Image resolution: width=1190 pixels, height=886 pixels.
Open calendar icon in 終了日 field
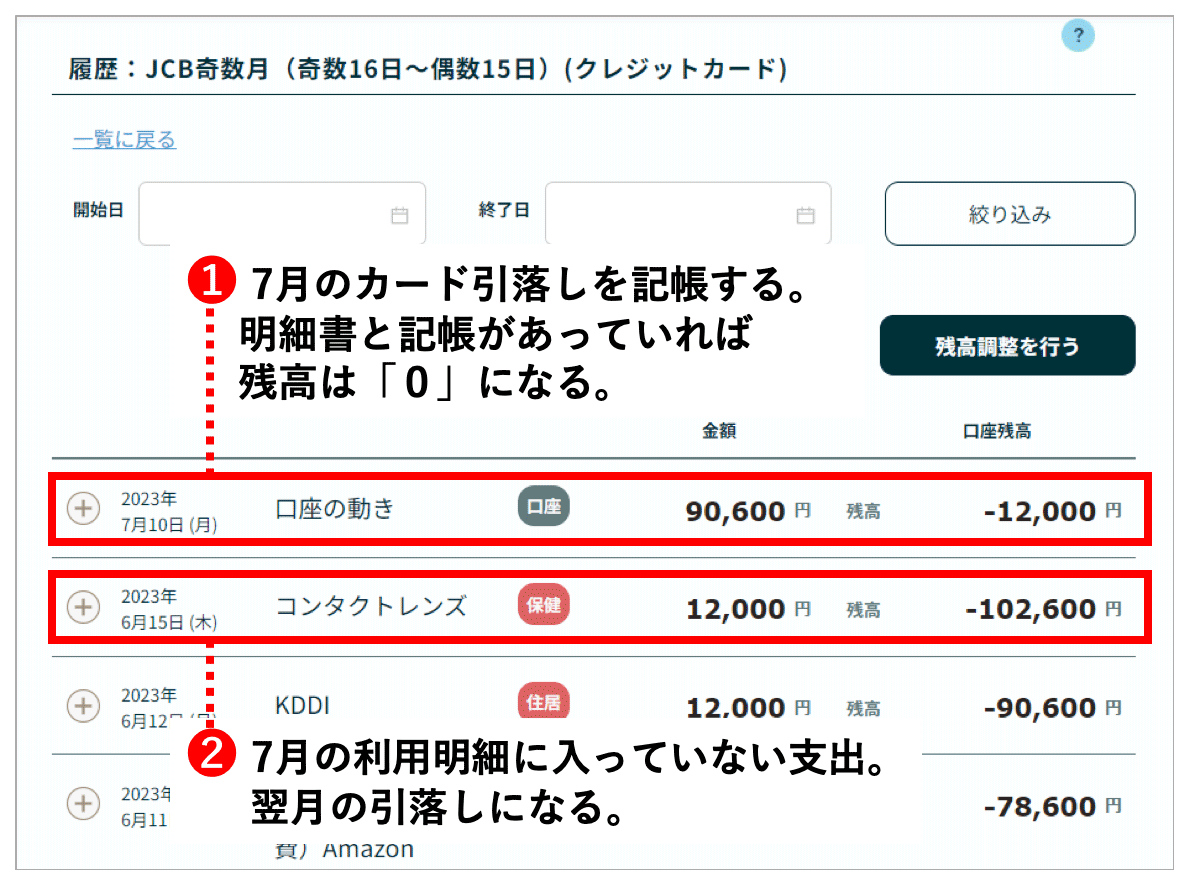(x=805, y=215)
